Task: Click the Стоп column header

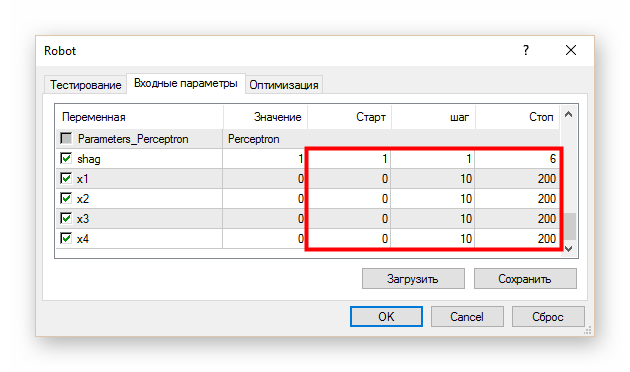Action: point(518,117)
